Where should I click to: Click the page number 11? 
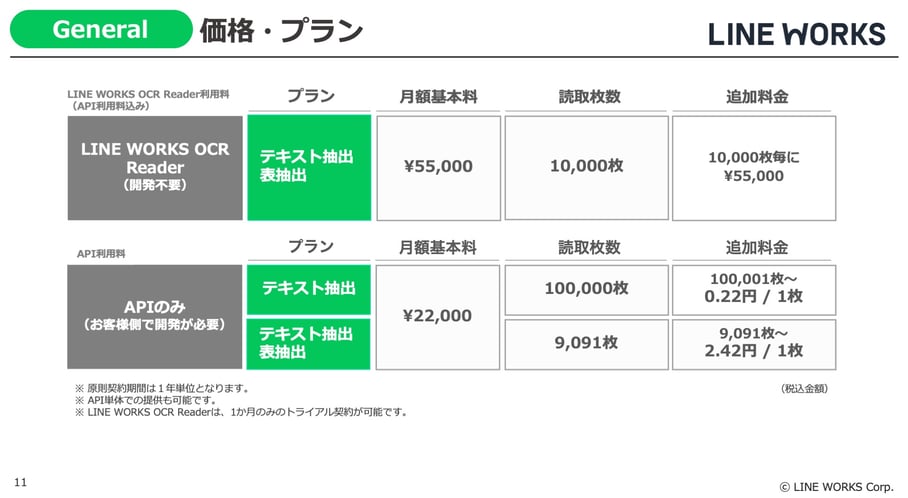21,483
